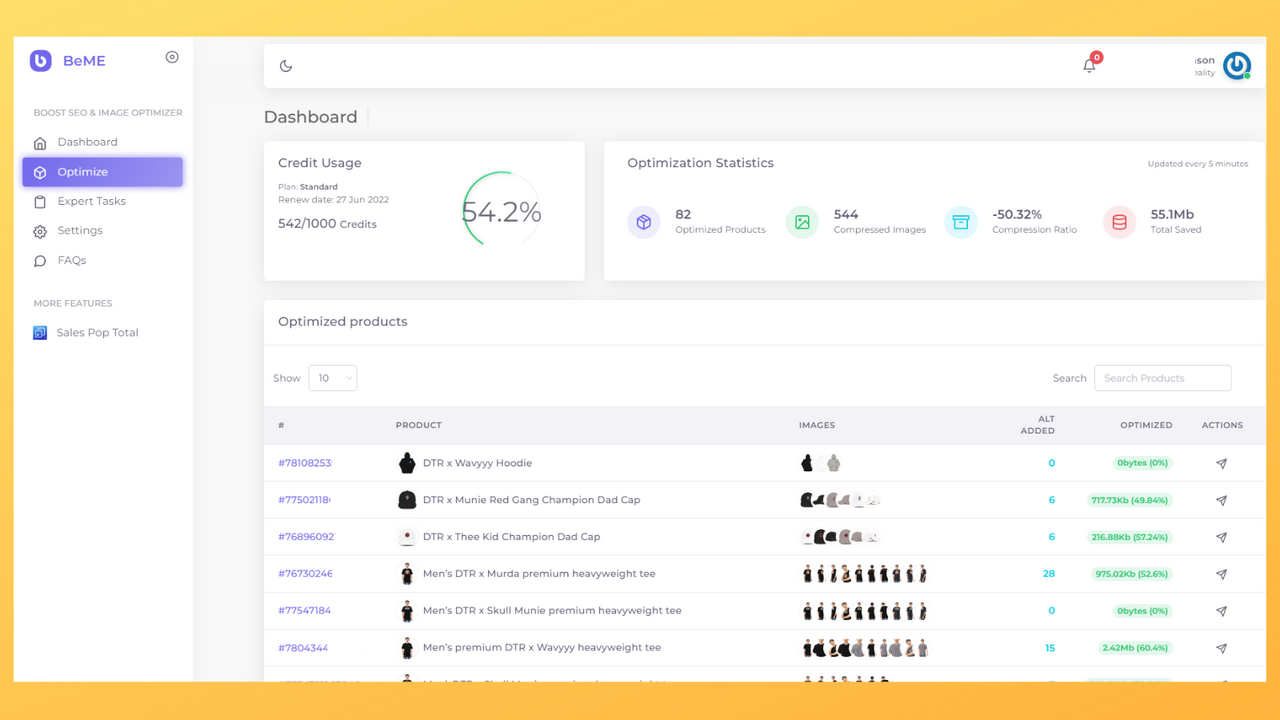The width and height of the screenshot is (1280, 720).
Task: Click the Expert Tasks clipboard icon
Action: coord(40,202)
